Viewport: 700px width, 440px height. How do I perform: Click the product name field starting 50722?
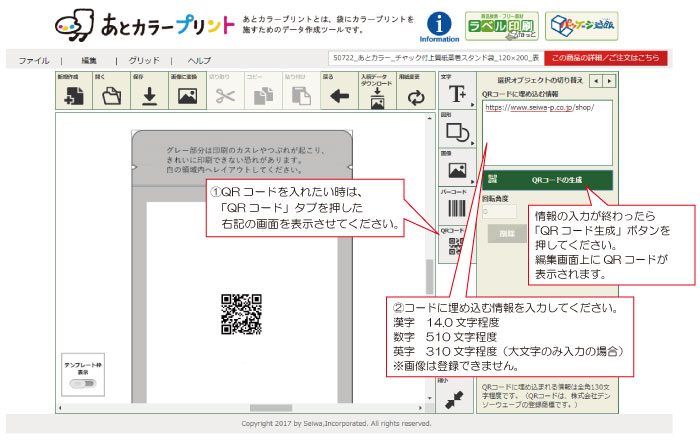point(436,58)
